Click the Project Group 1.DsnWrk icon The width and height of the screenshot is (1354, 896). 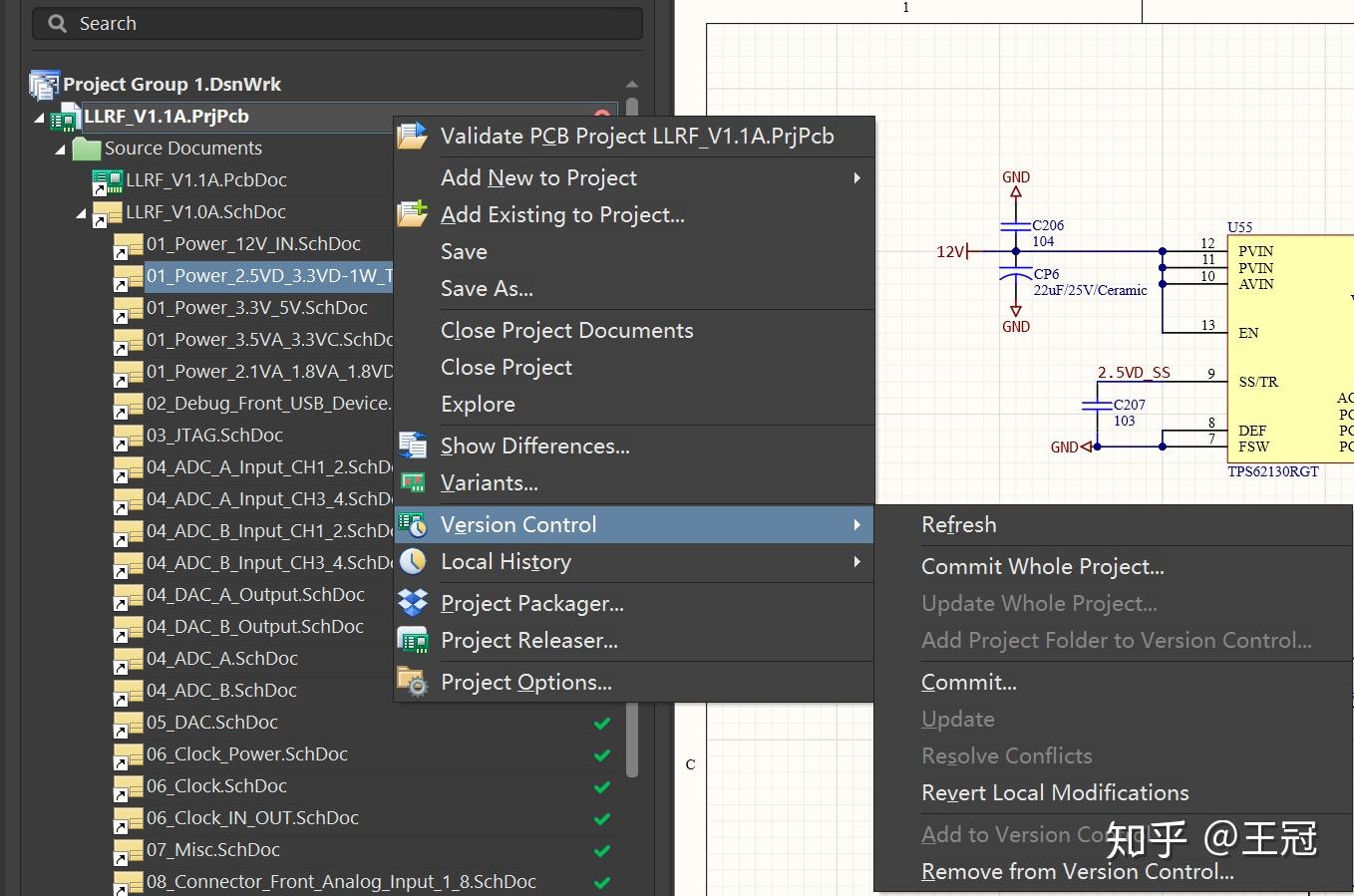pyautogui.click(x=44, y=85)
